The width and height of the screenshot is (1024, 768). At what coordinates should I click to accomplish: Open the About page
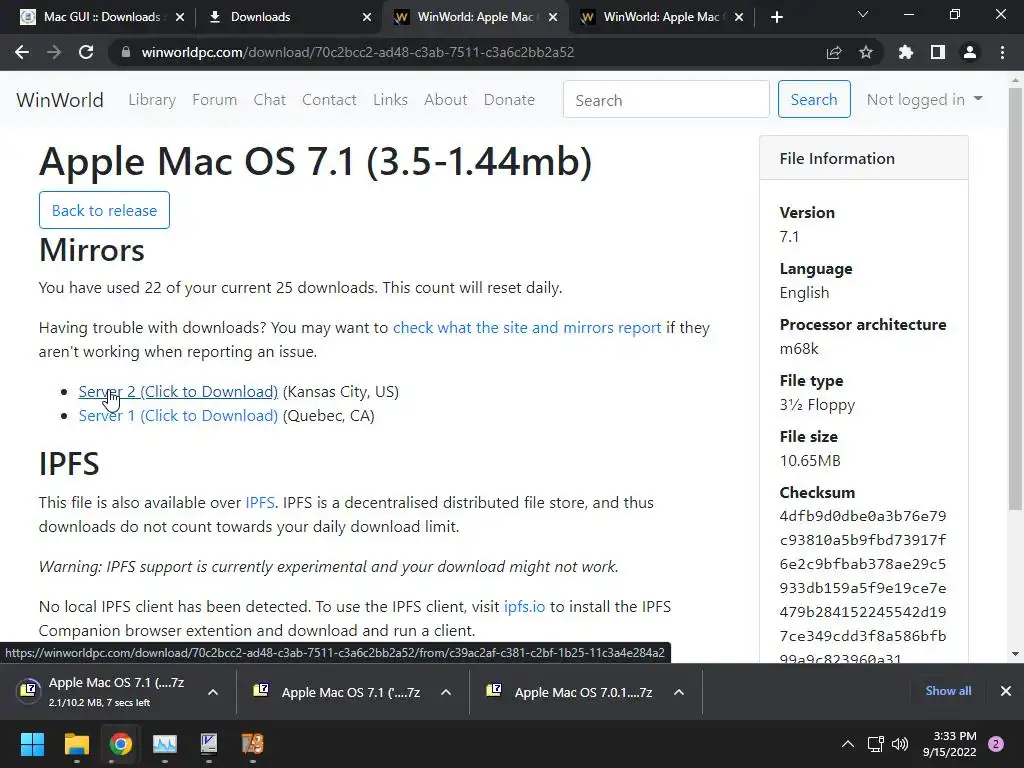(446, 100)
